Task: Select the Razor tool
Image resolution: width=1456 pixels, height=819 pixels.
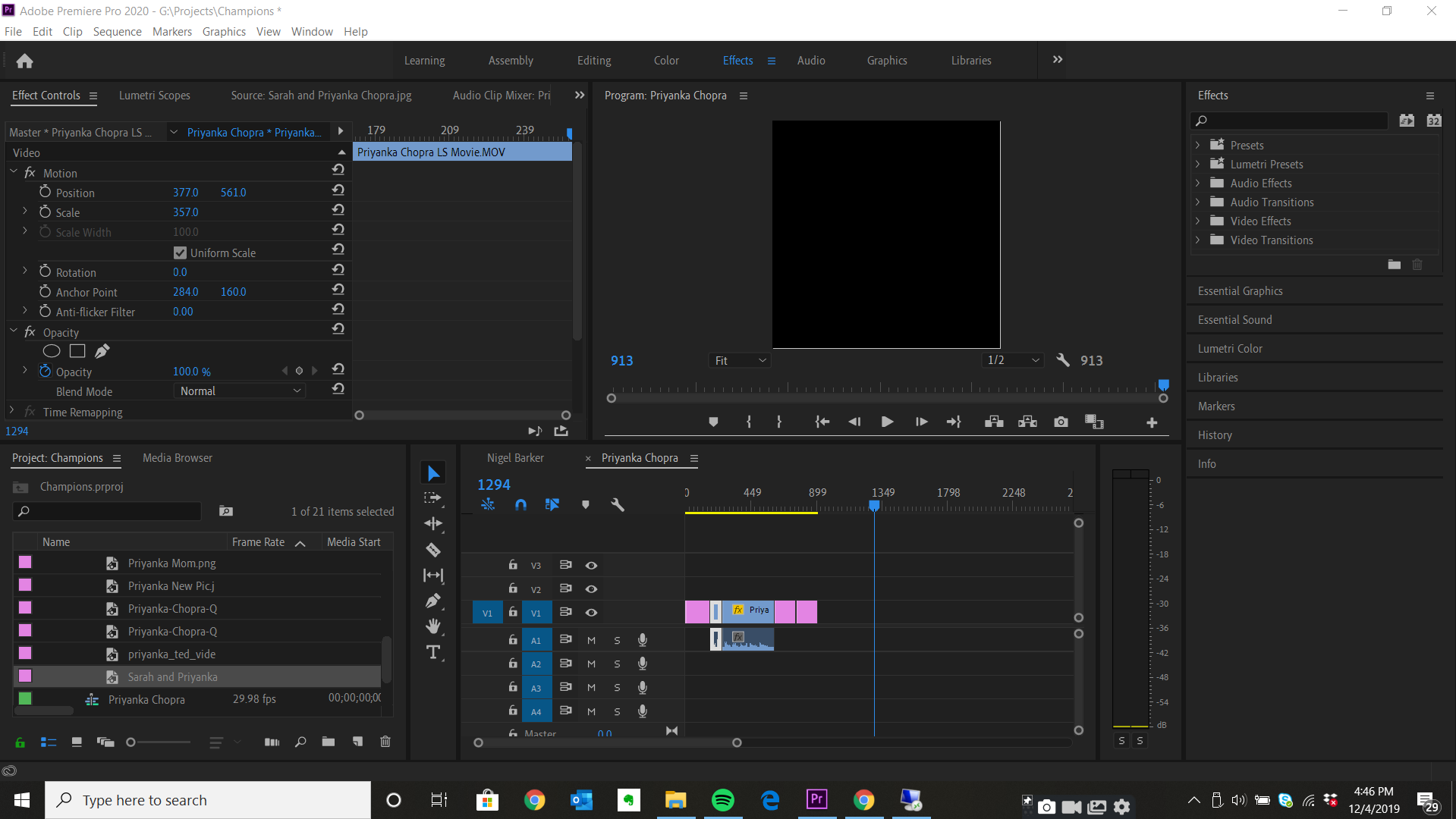Action: (433, 550)
